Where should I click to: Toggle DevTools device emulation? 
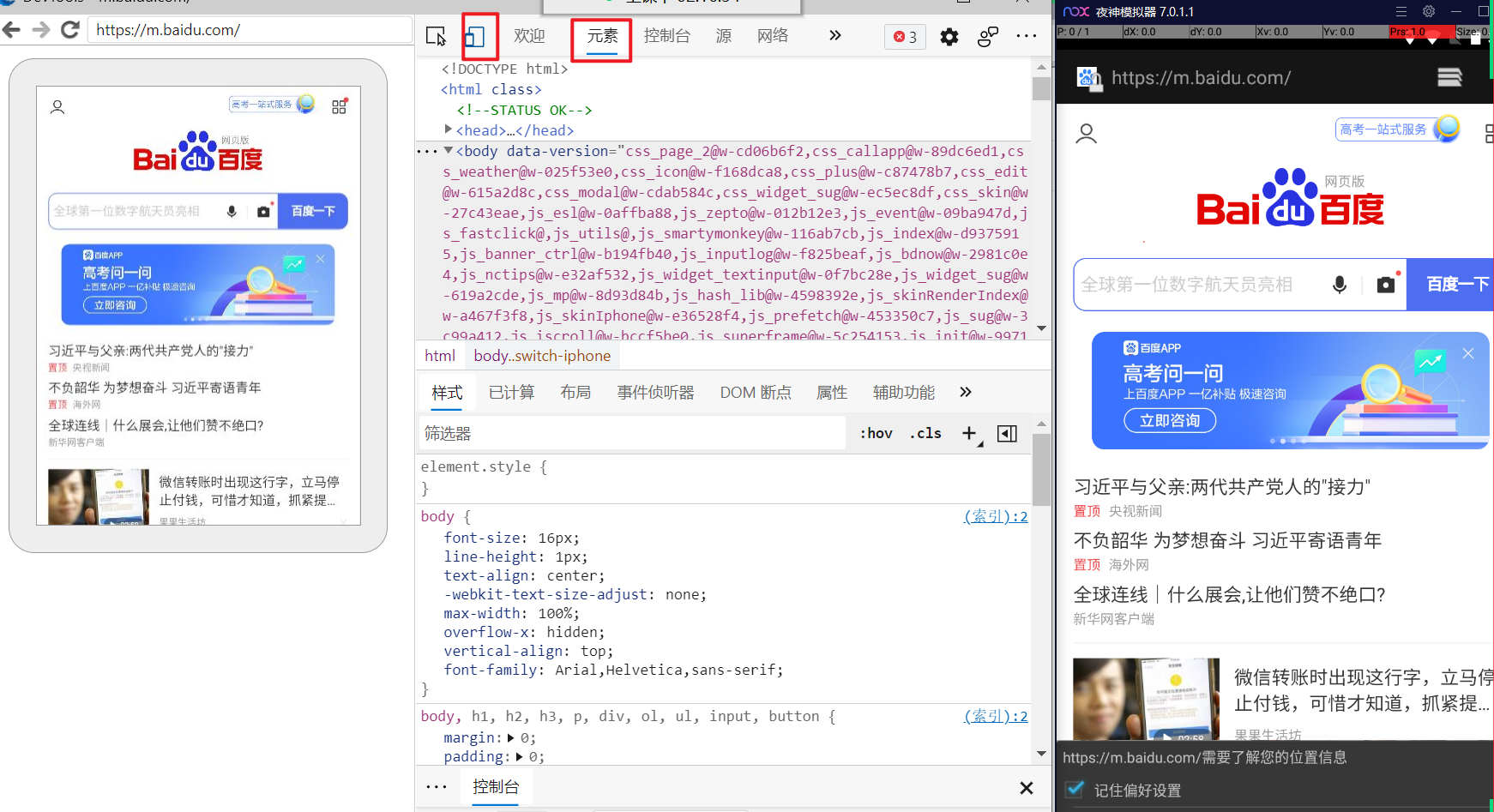point(474,36)
